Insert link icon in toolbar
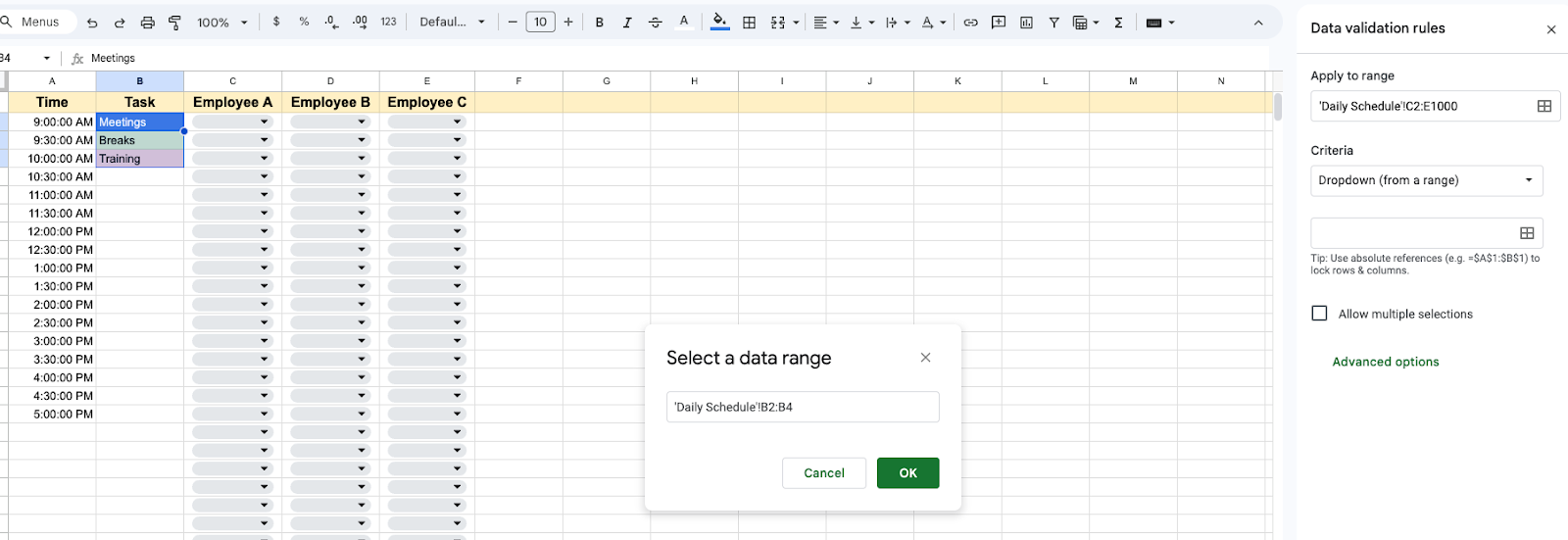The width and height of the screenshot is (1568, 540). coord(970,22)
